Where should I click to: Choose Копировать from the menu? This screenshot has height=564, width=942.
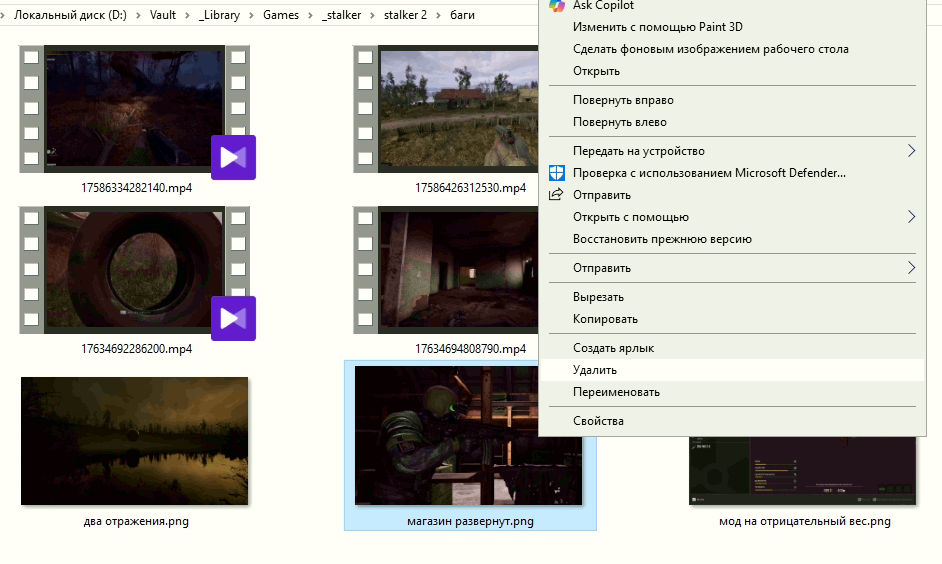click(x=732, y=319)
